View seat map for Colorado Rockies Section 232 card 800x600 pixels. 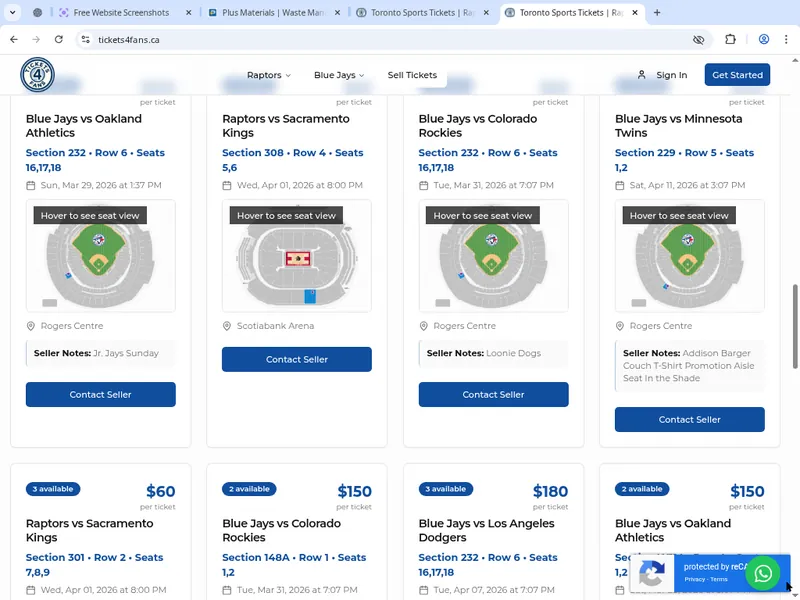click(493, 256)
